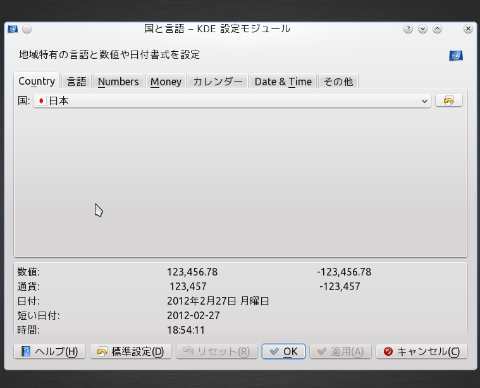Click the reset icon button beside country dropdown
Viewport: 480px width, 388px height.
449,100
